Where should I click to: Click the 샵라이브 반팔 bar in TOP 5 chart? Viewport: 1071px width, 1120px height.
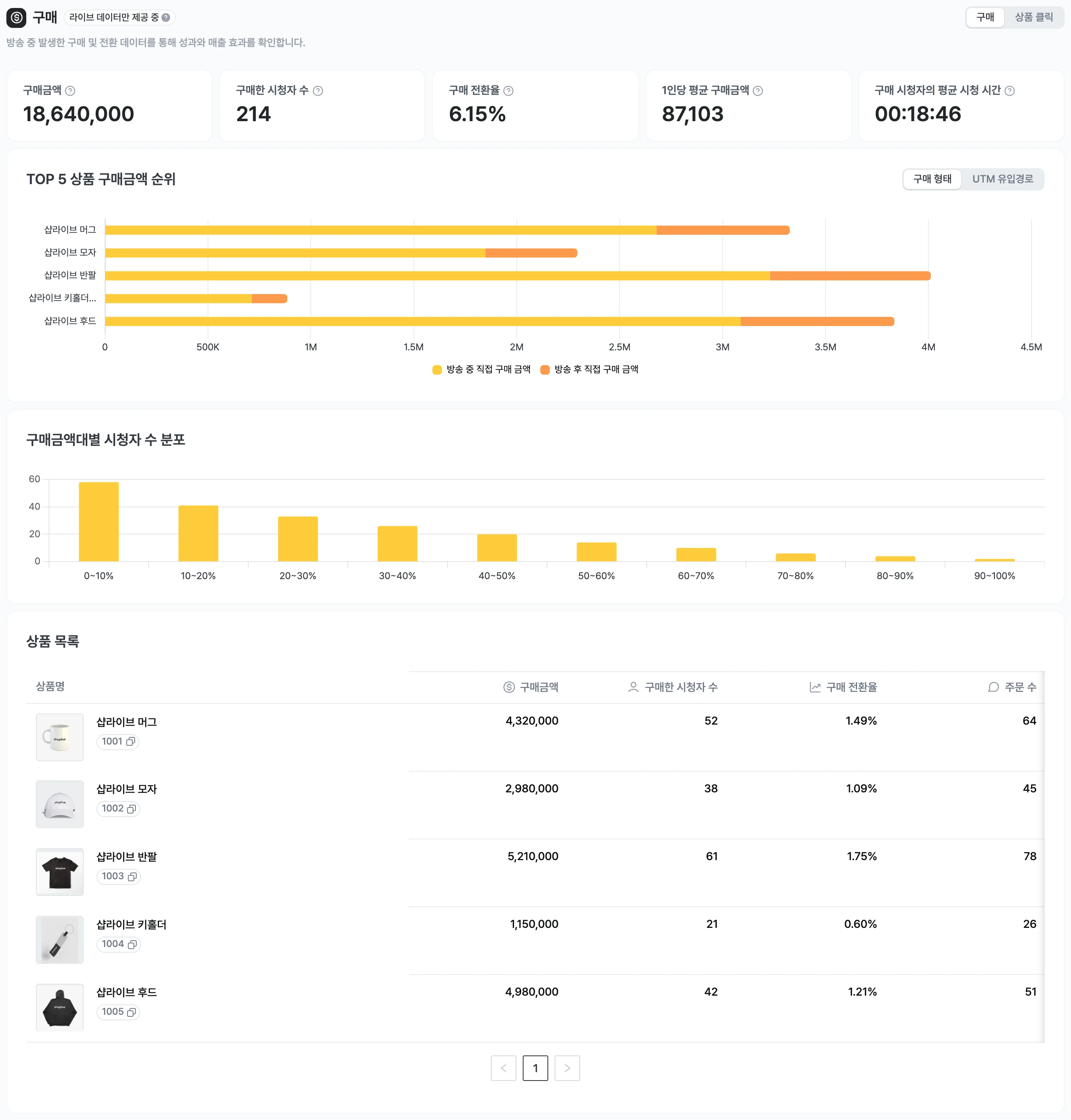pos(518,276)
